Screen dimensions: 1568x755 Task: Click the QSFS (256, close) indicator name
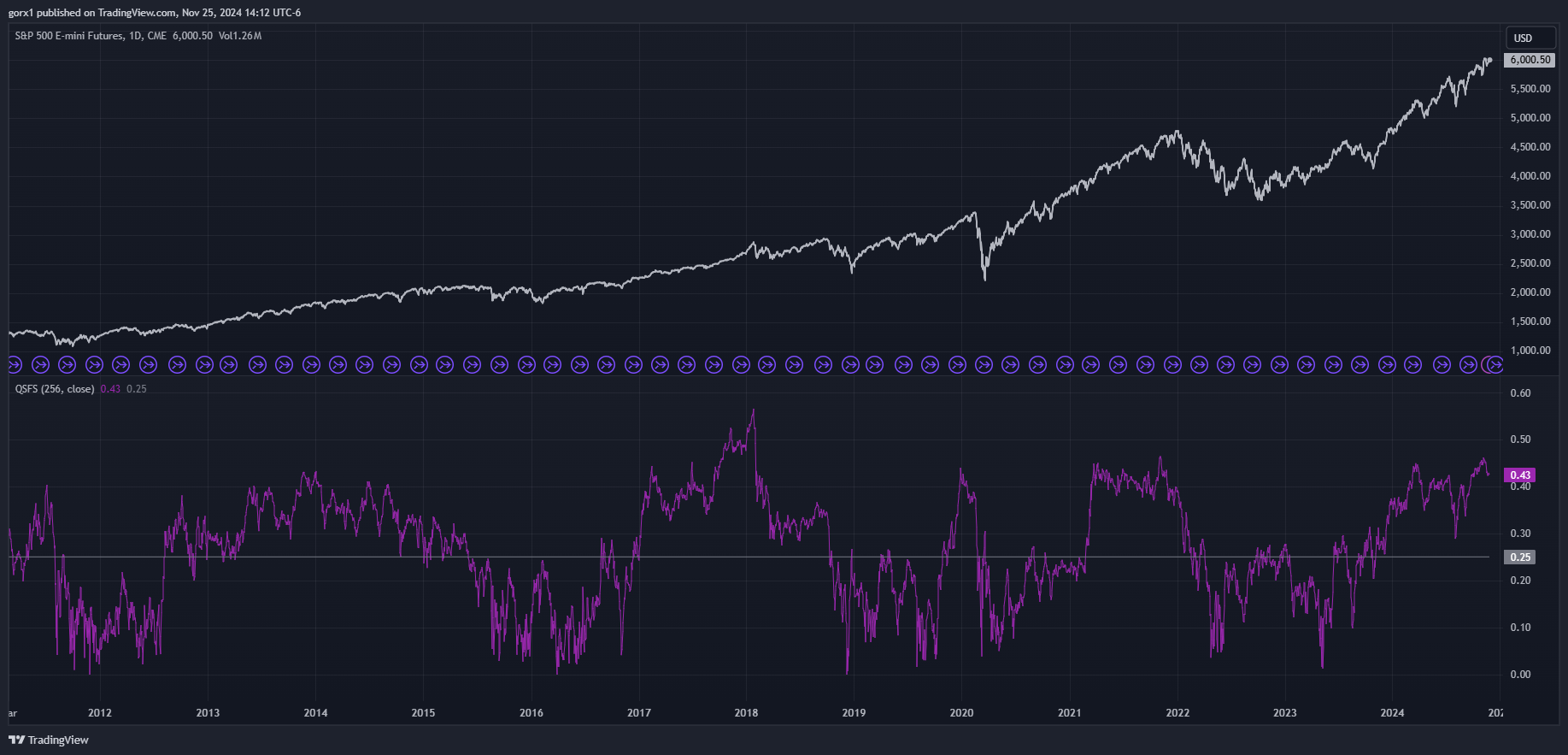(x=55, y=389)
